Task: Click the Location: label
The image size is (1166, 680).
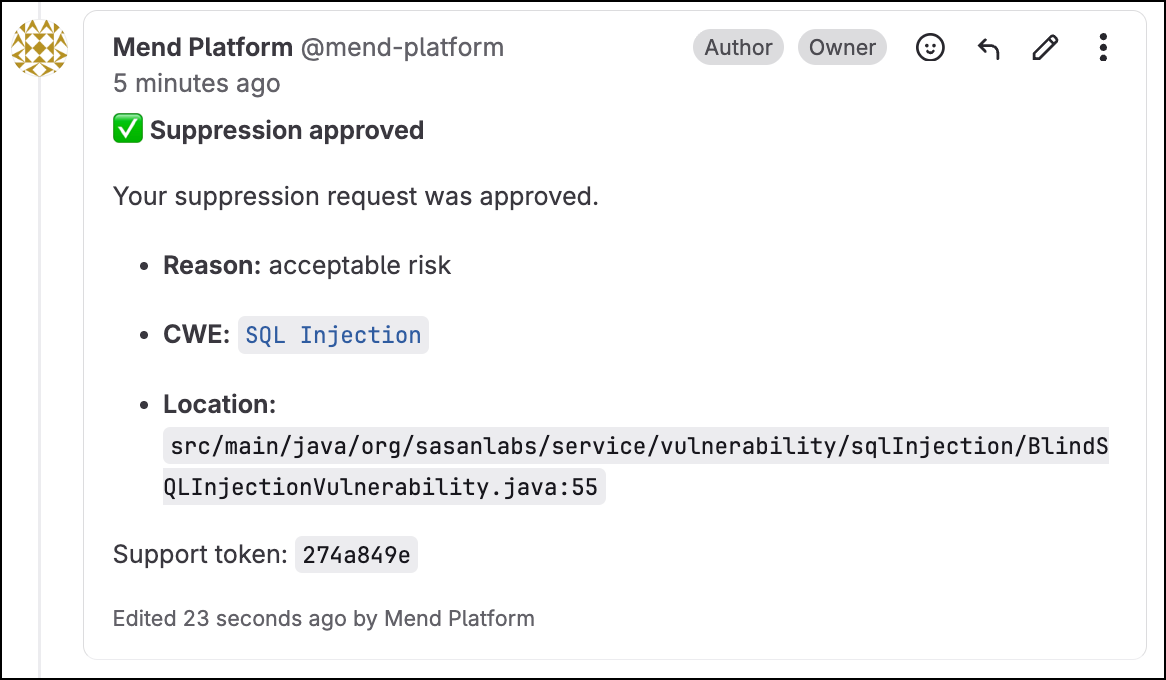Action: click(219, 404)
